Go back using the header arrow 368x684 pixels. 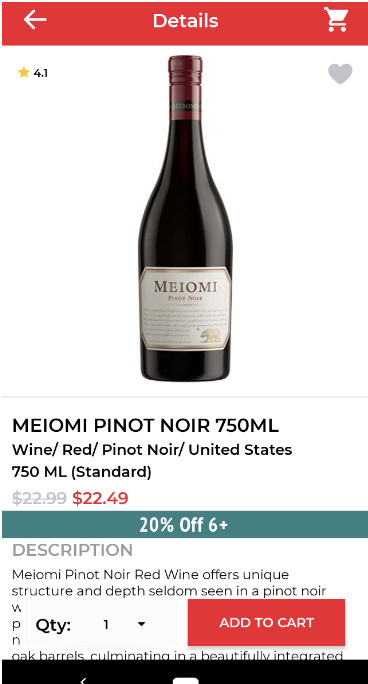35,20
